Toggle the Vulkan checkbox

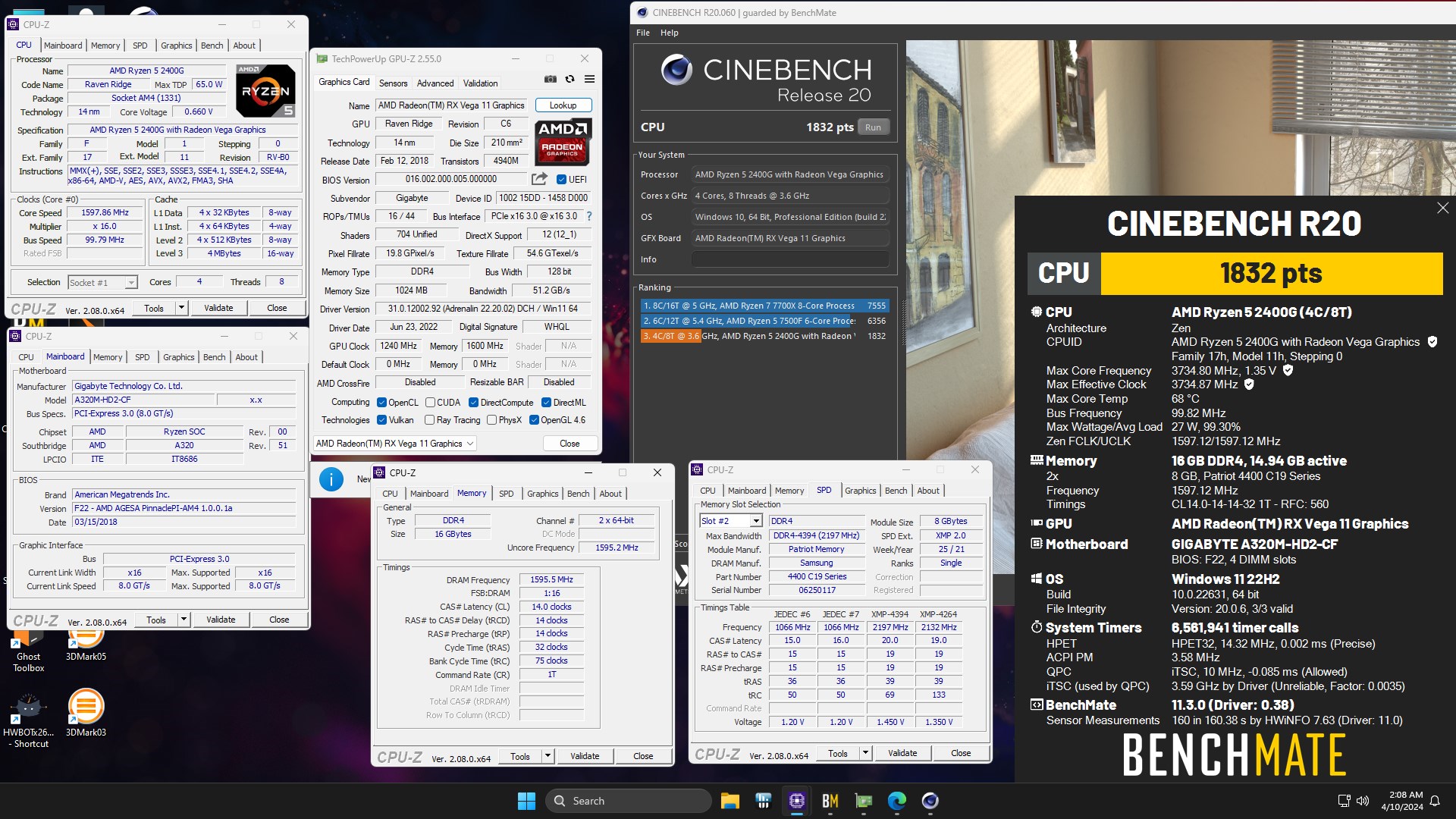[x=382, y=420]
